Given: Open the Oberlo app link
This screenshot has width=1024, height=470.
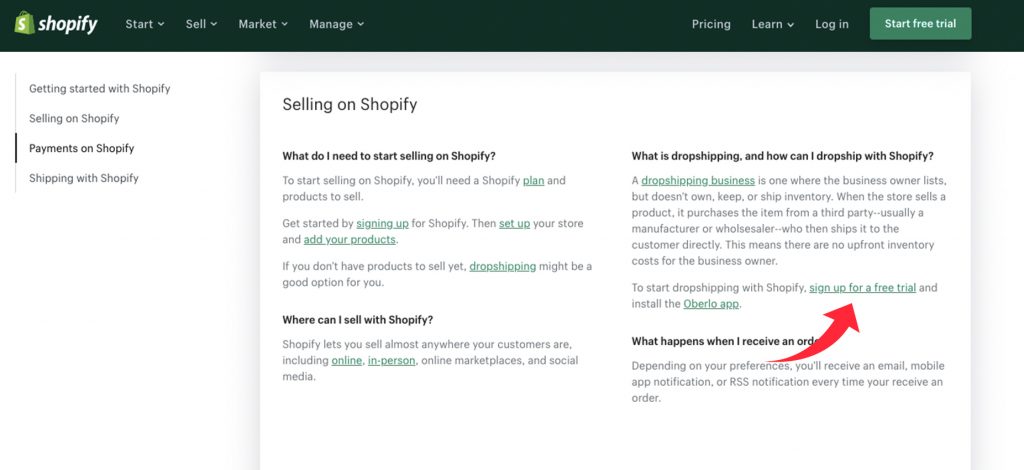Looking at the screenshot, I should tap(711, 304).
